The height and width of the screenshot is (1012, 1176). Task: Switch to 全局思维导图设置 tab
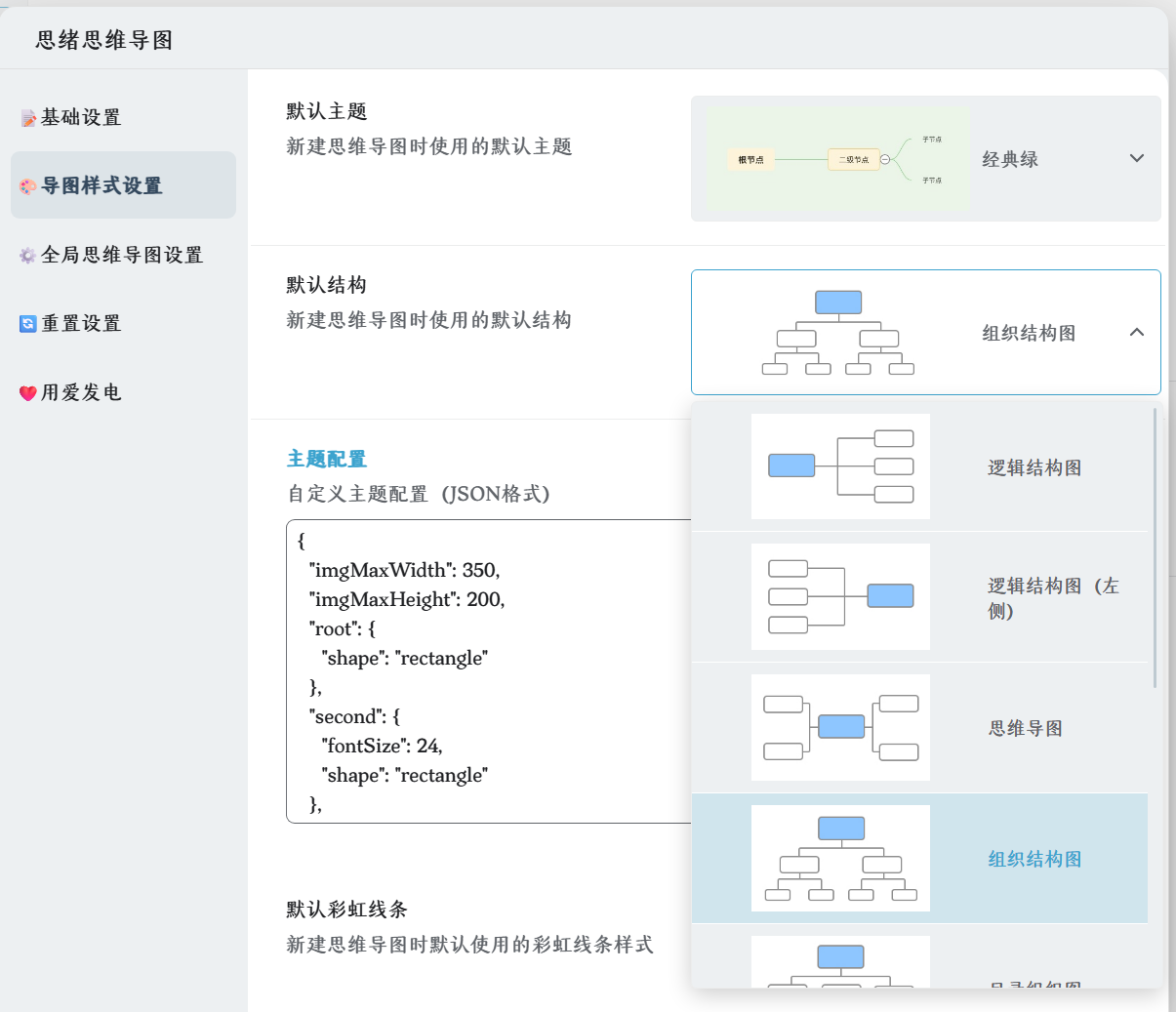click(123, 255)
